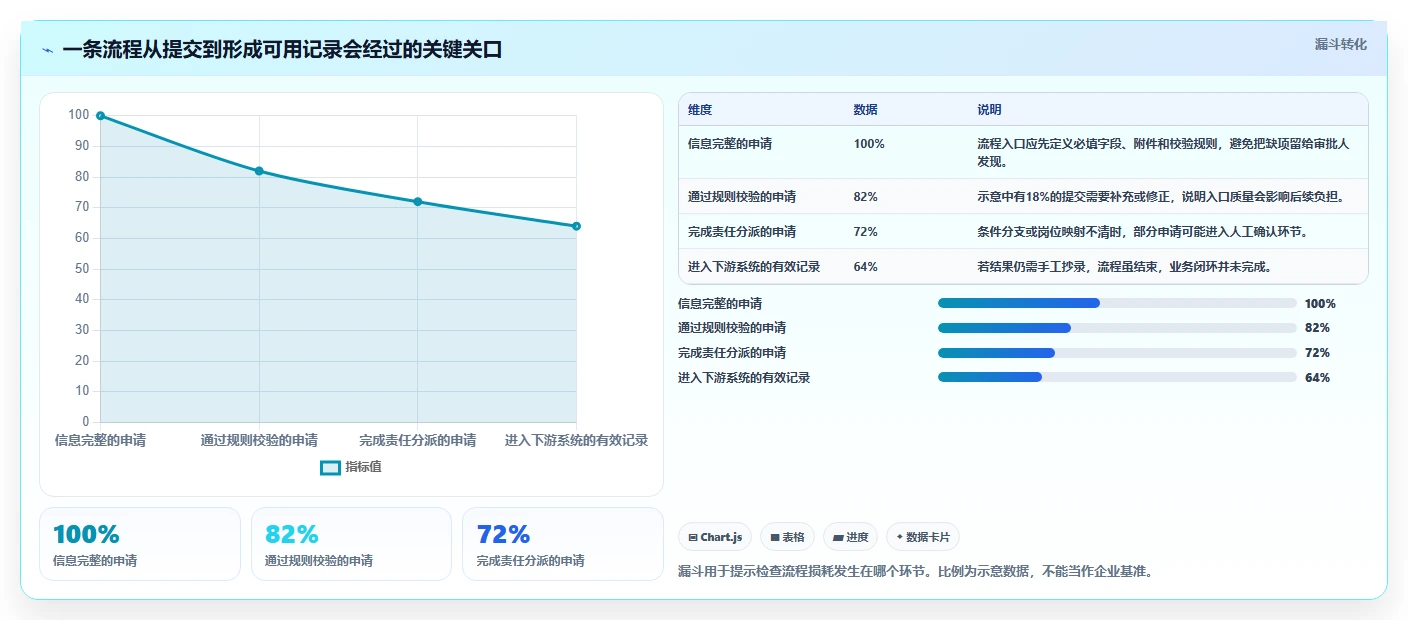Click the 指标值 legend label

point(363,467)
